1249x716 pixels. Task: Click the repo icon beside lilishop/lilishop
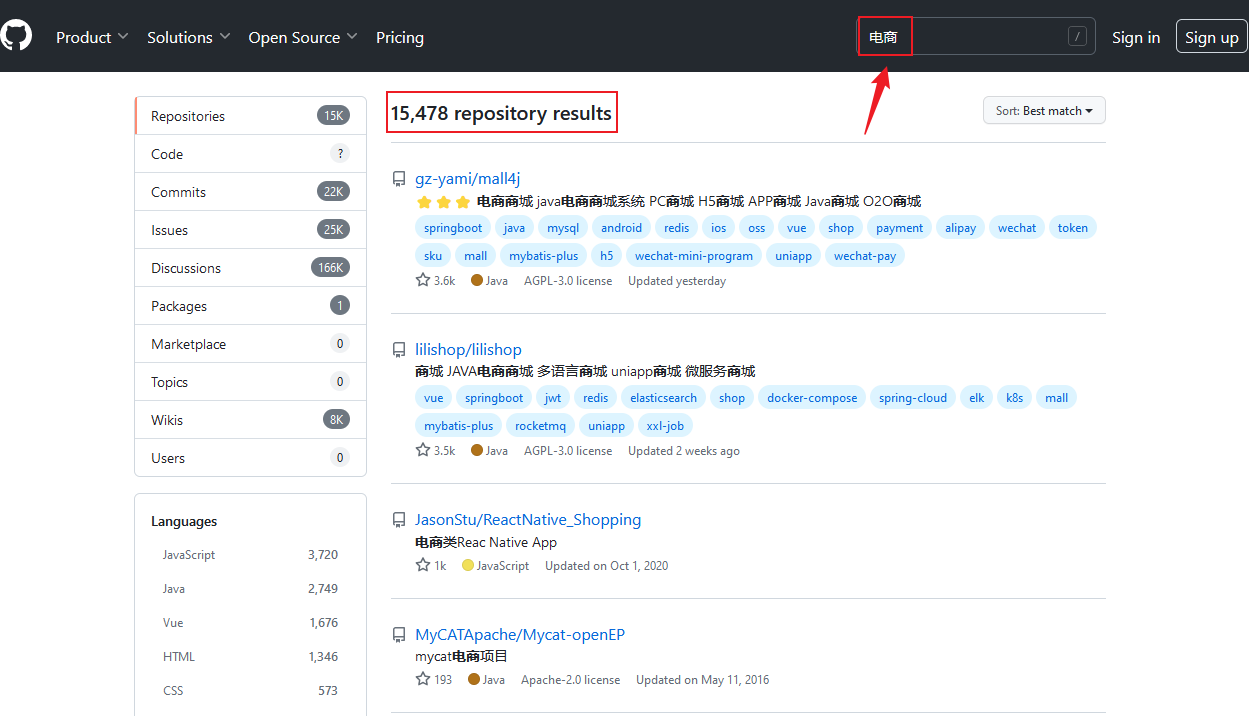tap(399, 349)
